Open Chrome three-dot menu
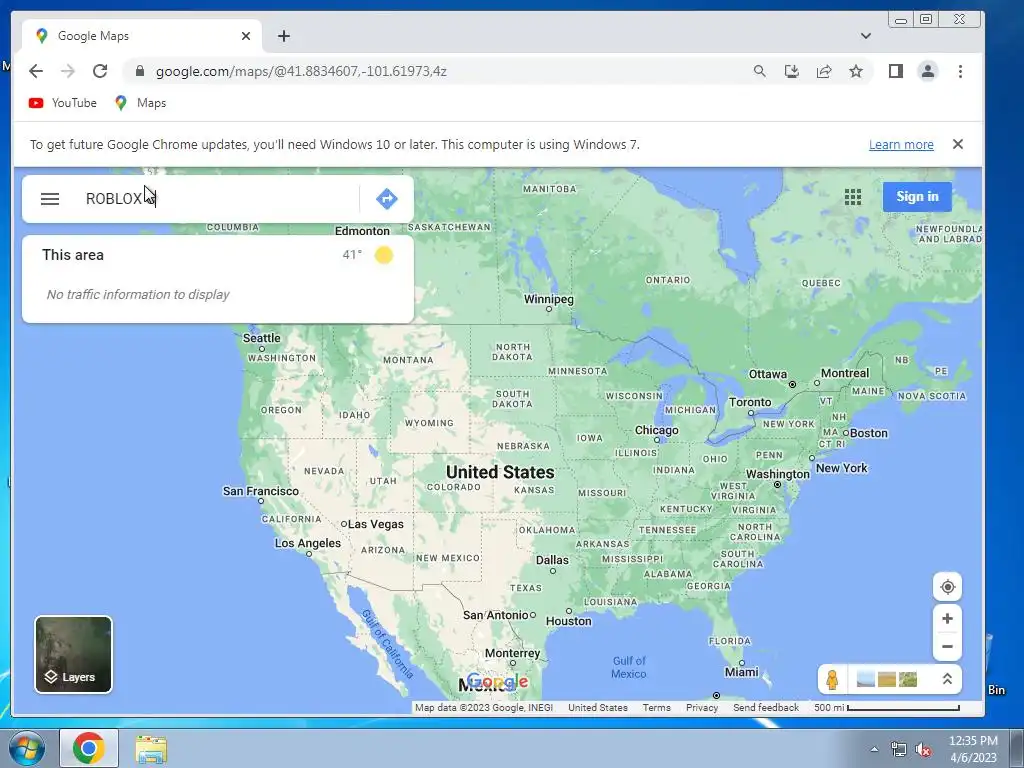 click(960, 71)
